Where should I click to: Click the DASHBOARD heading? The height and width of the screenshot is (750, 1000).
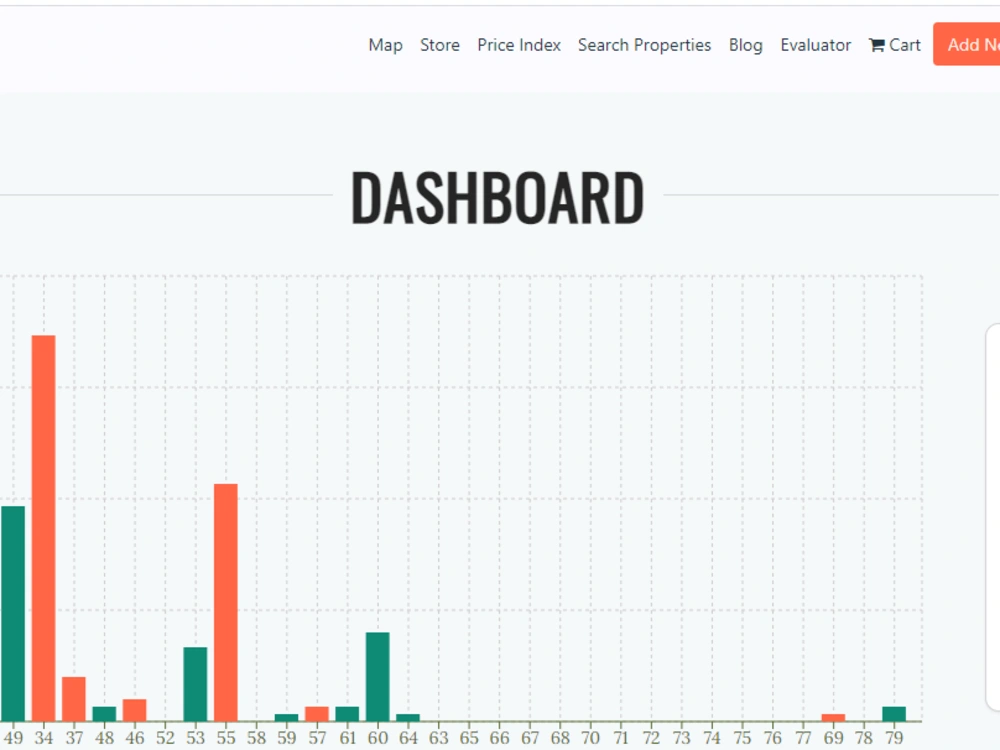pyautogui.click(x=497, y=198)
